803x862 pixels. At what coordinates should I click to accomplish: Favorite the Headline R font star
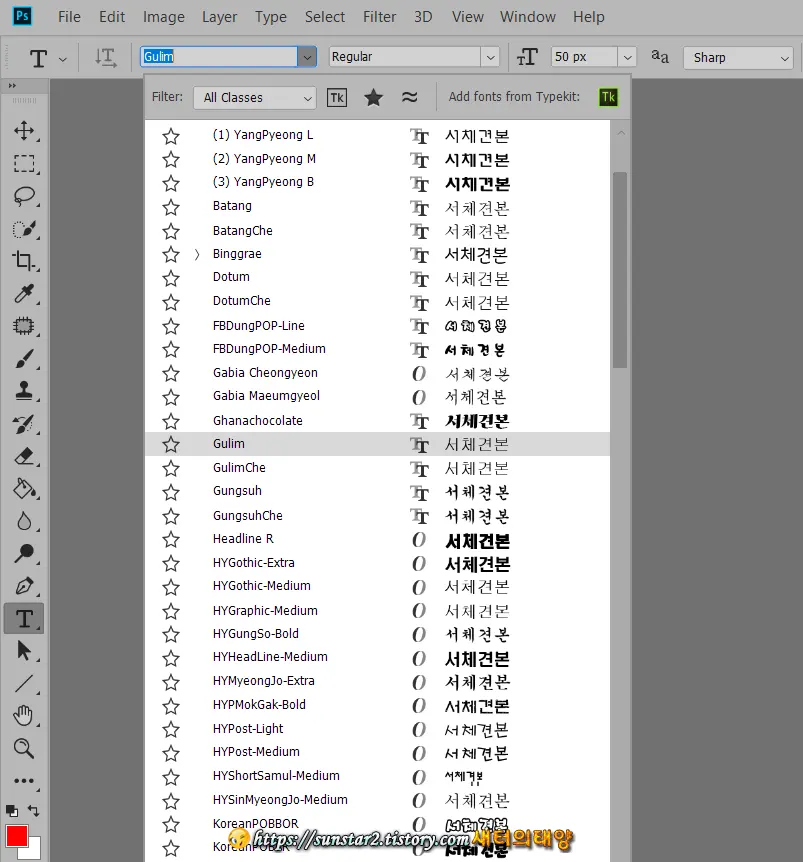(x=171, y=539)
